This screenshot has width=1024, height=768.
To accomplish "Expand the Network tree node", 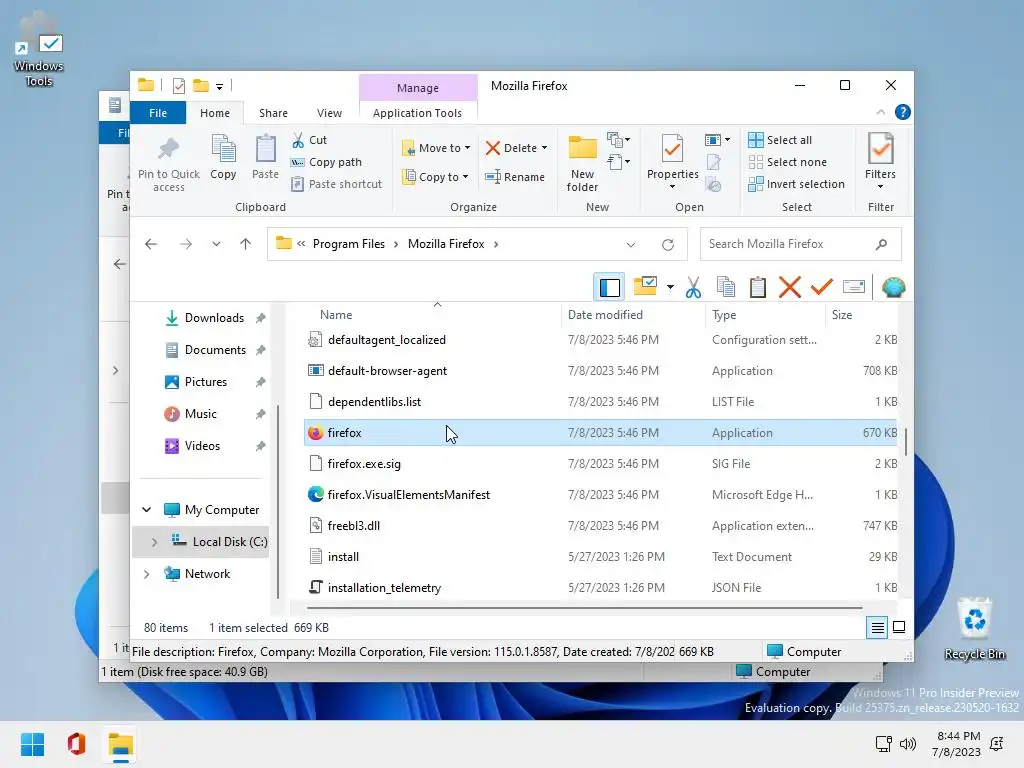I will coord(146,573).
